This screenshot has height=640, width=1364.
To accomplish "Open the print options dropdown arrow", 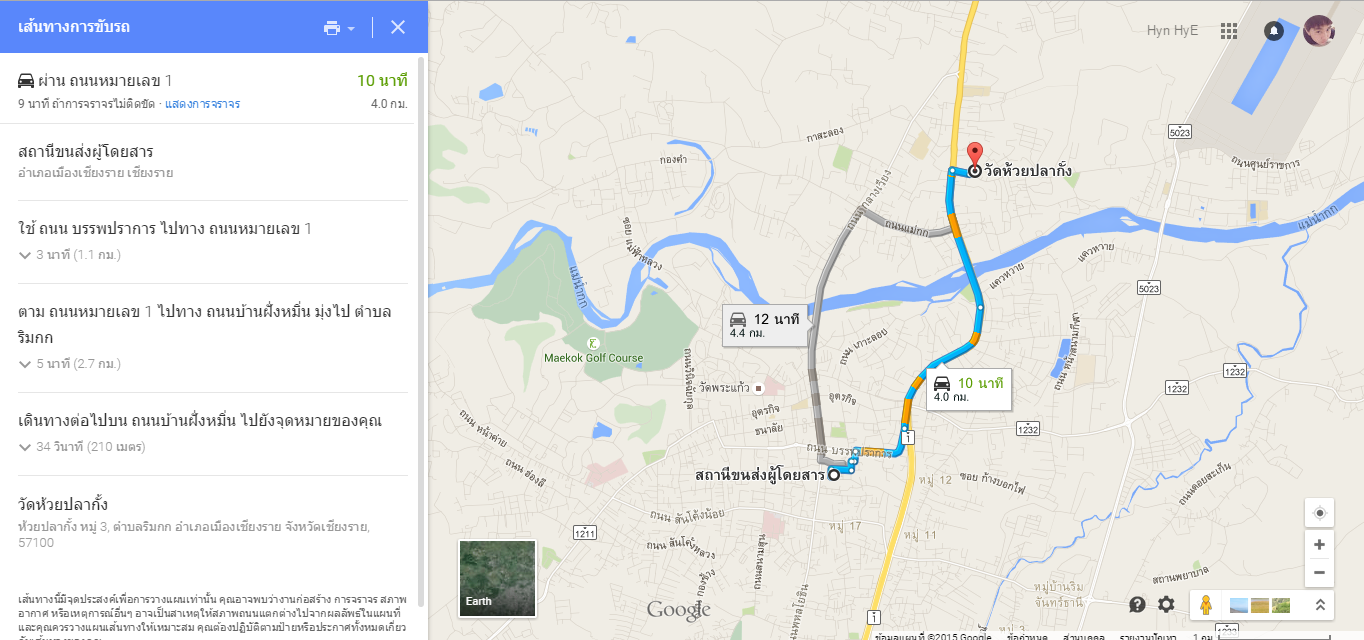I will pos(351,29).
